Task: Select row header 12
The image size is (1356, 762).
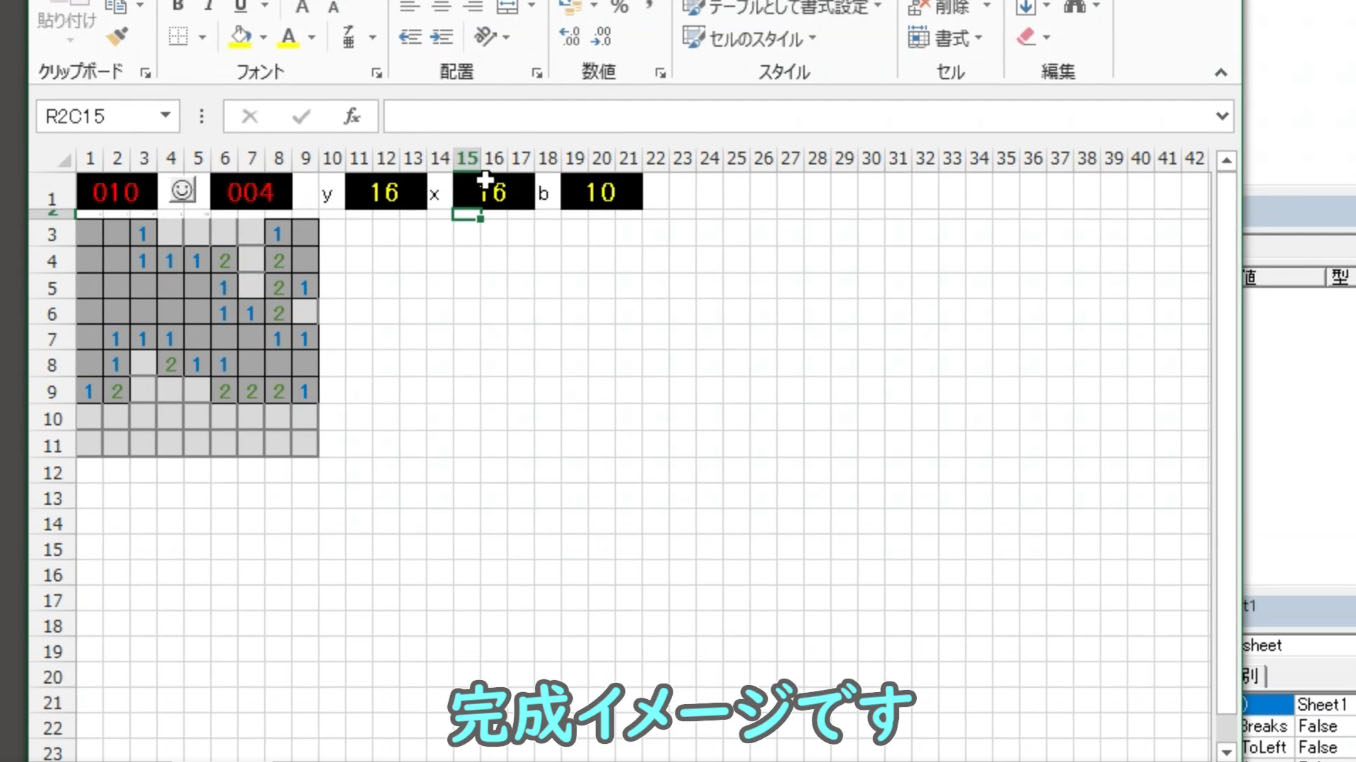Action: (x=53, y=472)
